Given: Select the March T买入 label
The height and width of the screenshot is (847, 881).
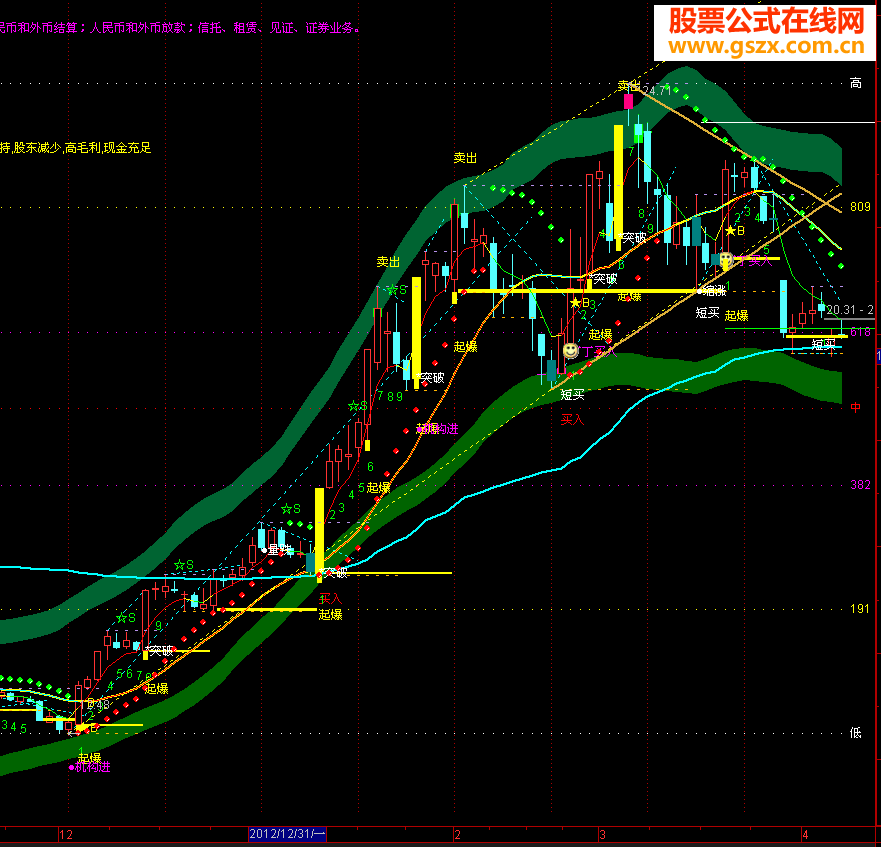Looking at the screenshot, I should (754, 261).
